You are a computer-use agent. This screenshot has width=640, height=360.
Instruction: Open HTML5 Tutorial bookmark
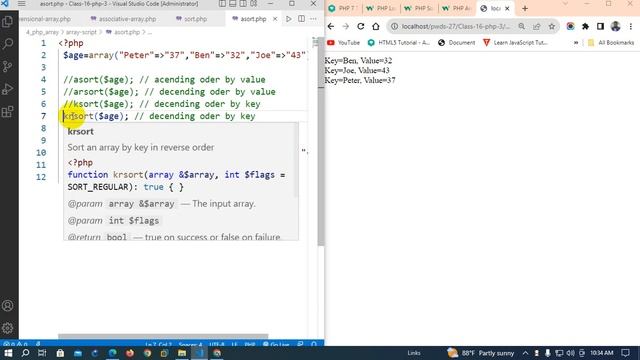pos(398,42)
